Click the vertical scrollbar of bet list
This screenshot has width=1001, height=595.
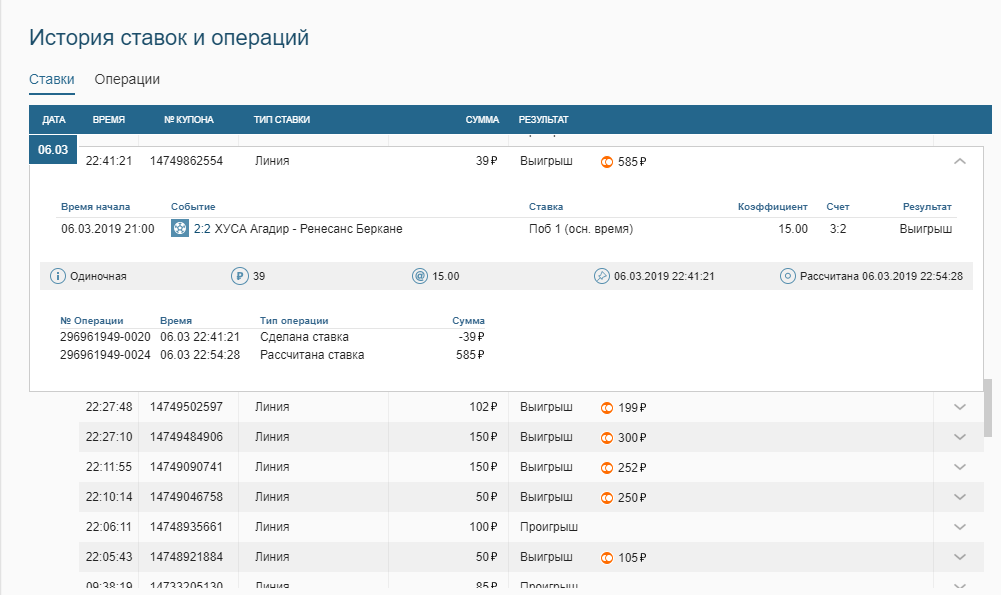pyautogui.click(x=989, y=406)
